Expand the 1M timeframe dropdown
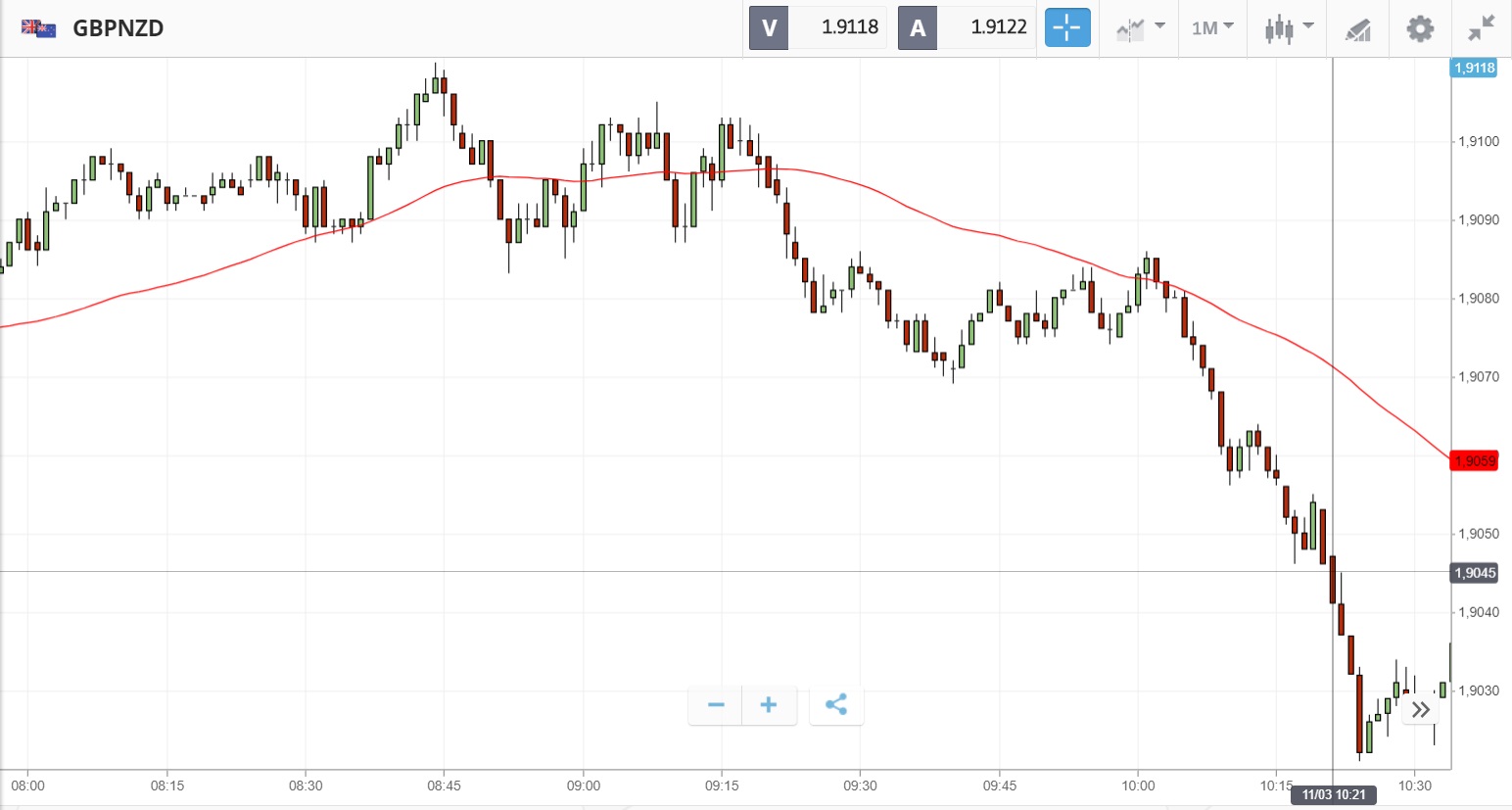The height and width of the screenshot is (810, 1512). tap(1212, 27)
